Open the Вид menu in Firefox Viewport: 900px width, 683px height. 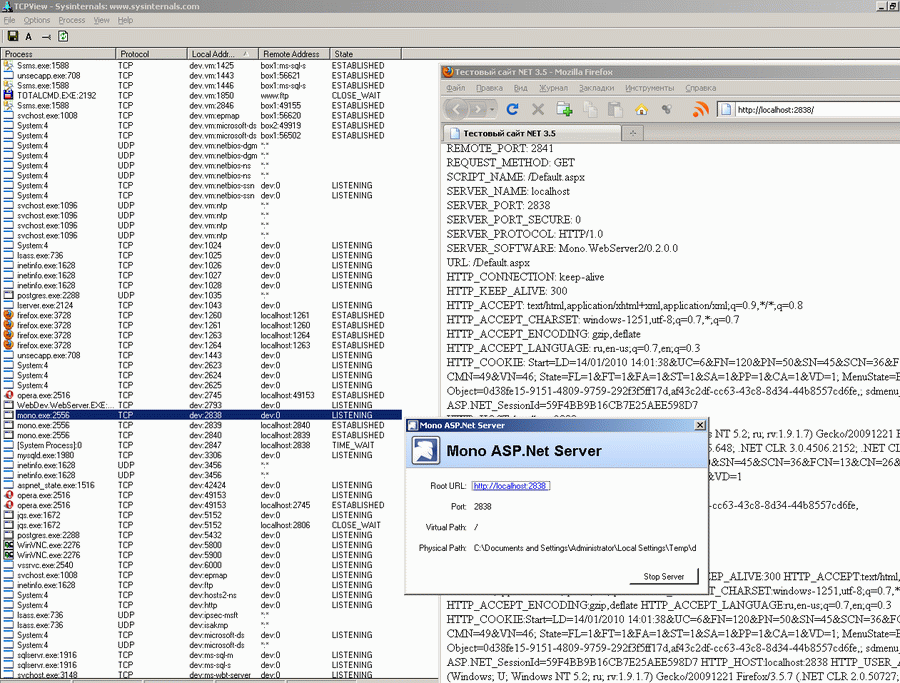(521, 88)
